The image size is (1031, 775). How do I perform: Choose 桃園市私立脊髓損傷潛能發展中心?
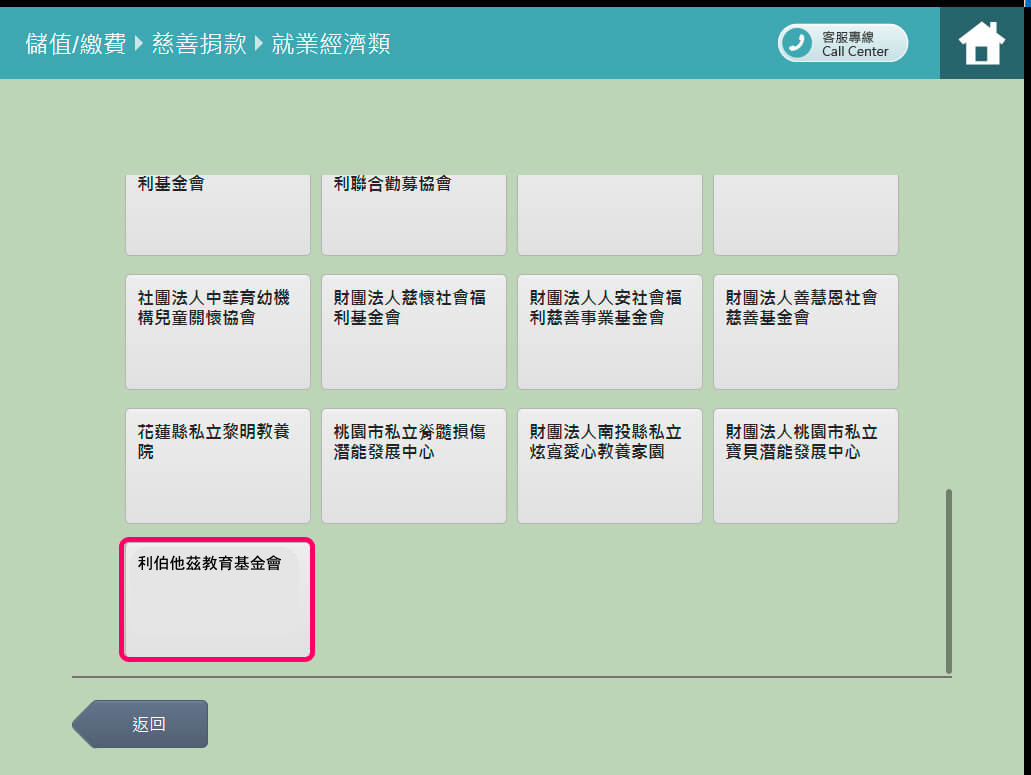pos(413,465)
